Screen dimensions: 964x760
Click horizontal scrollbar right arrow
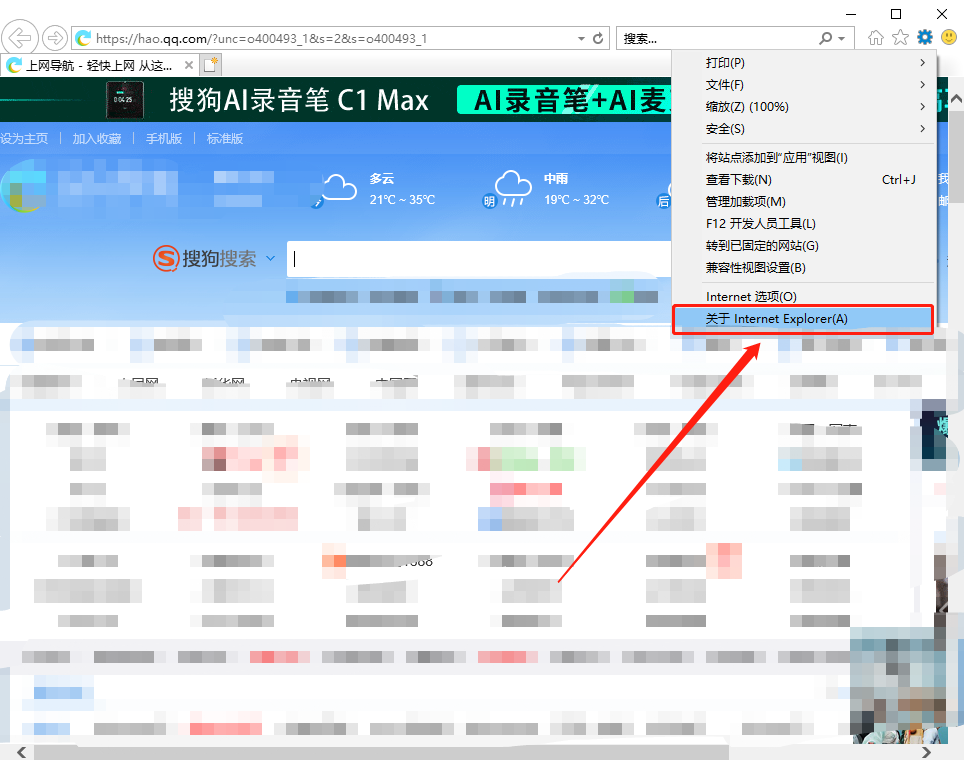tap(926, 753)
